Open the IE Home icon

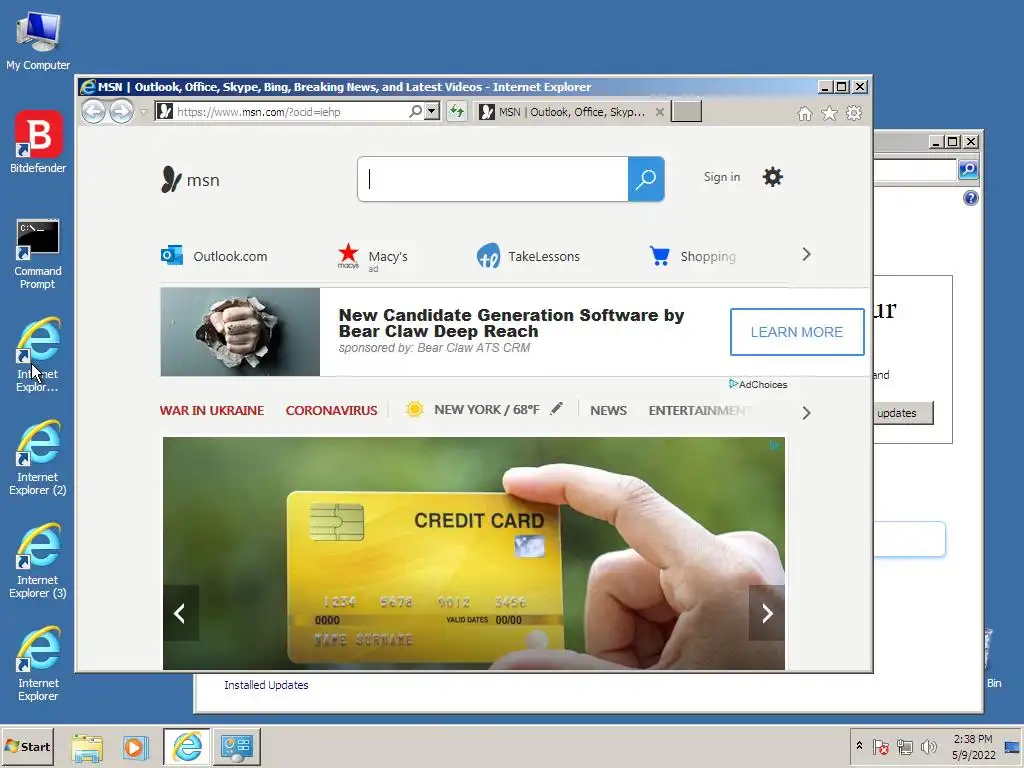805,114
